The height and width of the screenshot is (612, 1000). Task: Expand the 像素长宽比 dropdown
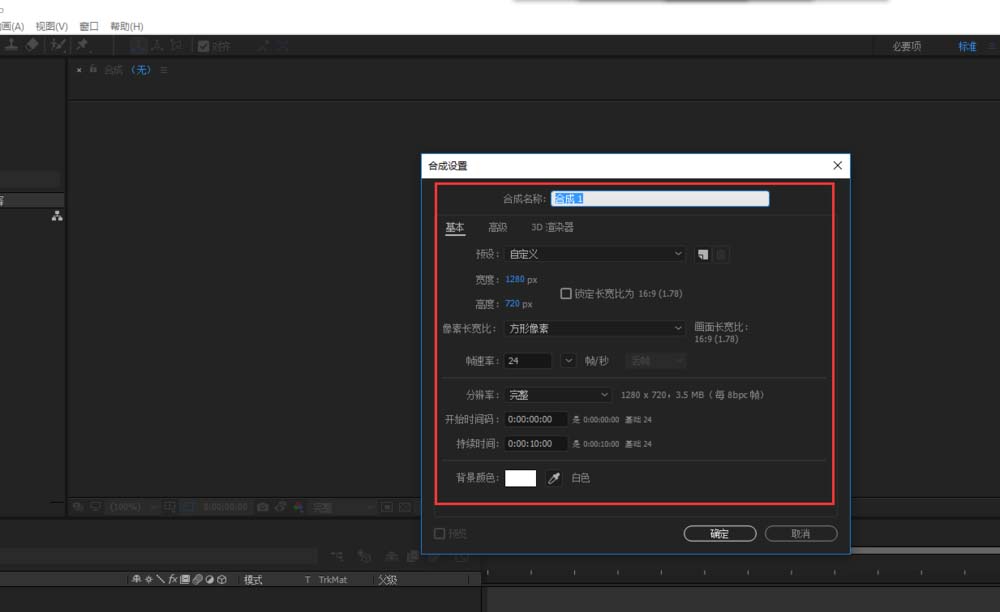[x=594, y=328]
